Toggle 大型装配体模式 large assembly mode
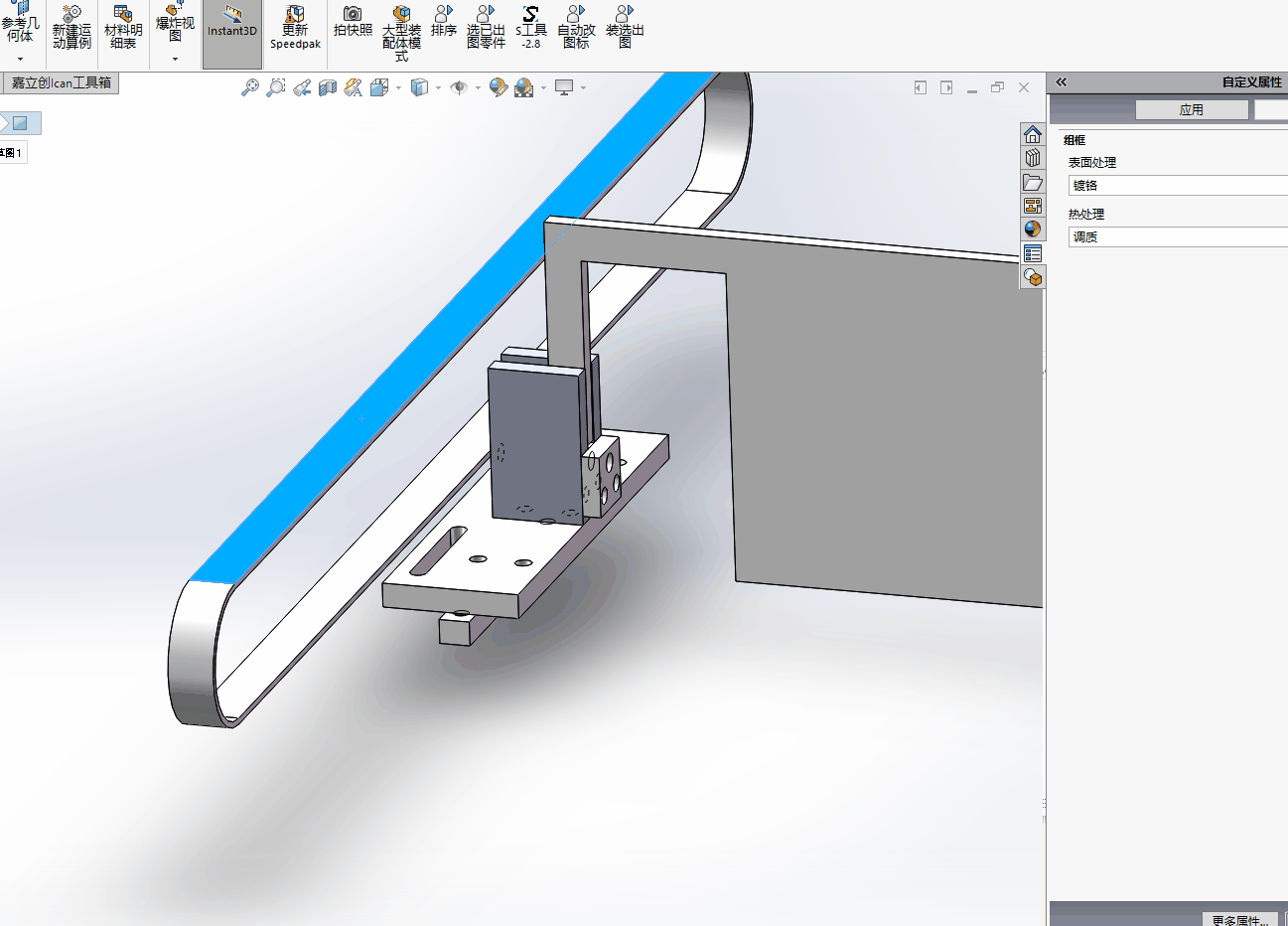This screenshot has width=1288, height=926. [401, 30]
